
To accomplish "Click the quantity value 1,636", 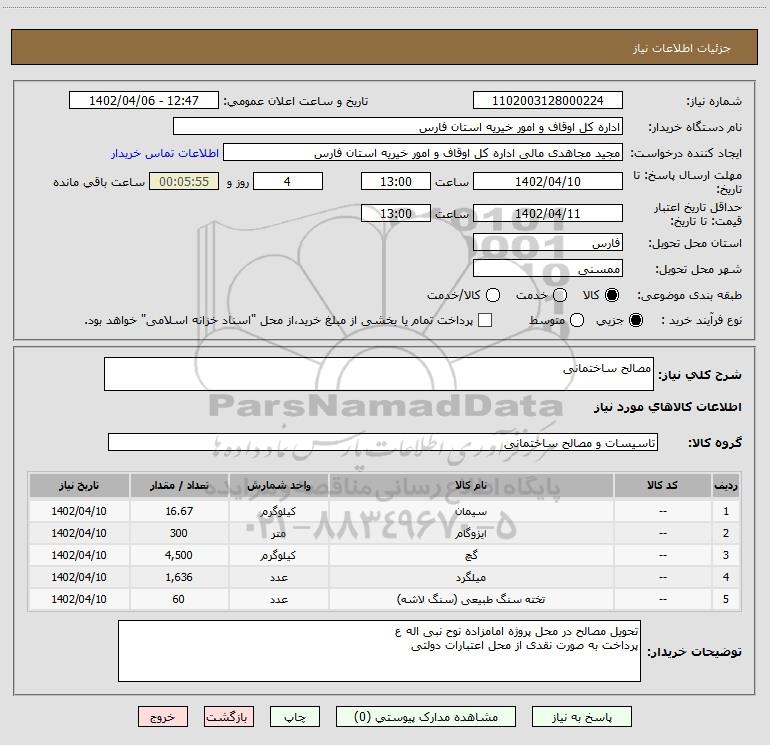I will [x=179, y=577].
